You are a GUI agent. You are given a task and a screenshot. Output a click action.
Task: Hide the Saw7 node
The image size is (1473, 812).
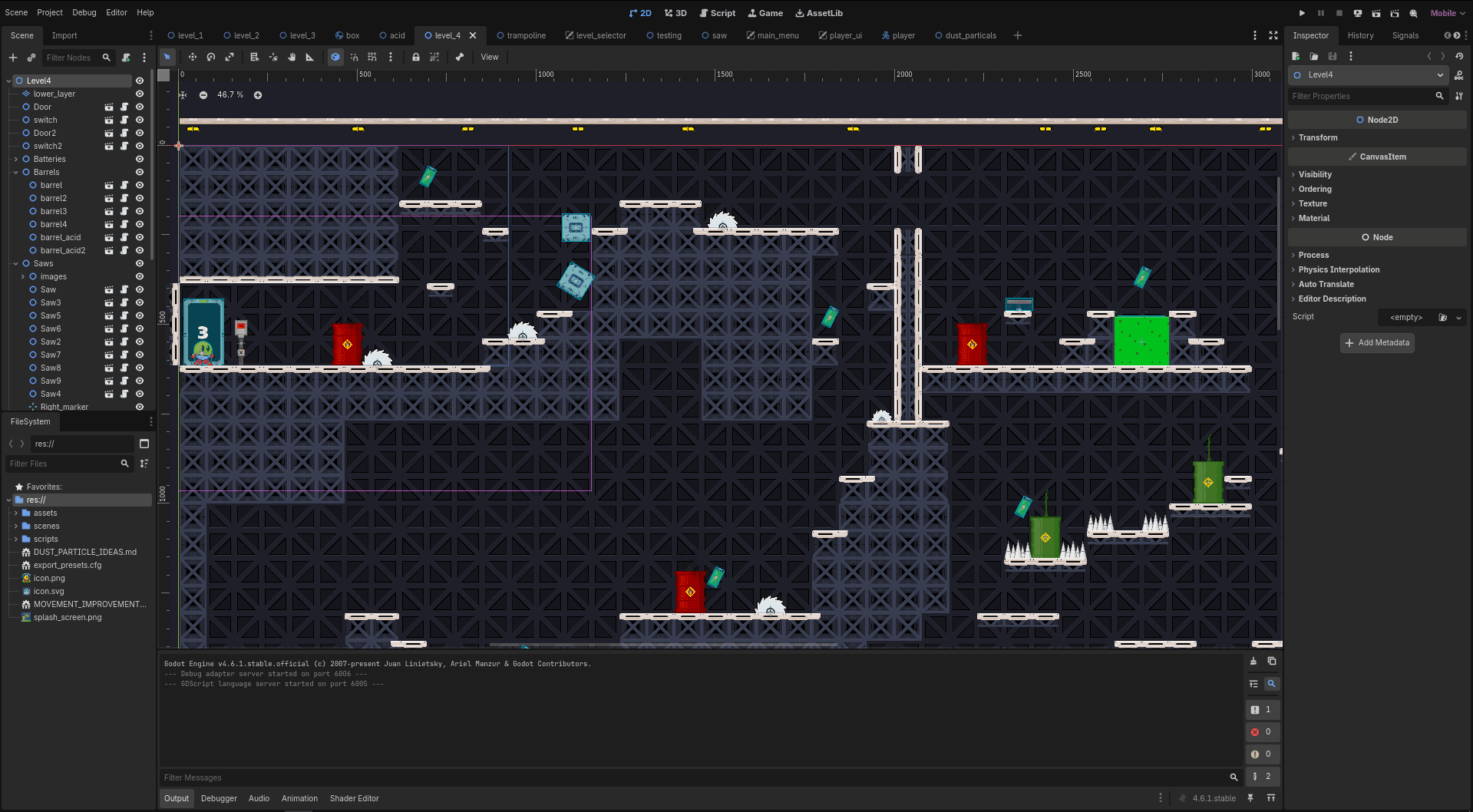(x=140, y=355)
